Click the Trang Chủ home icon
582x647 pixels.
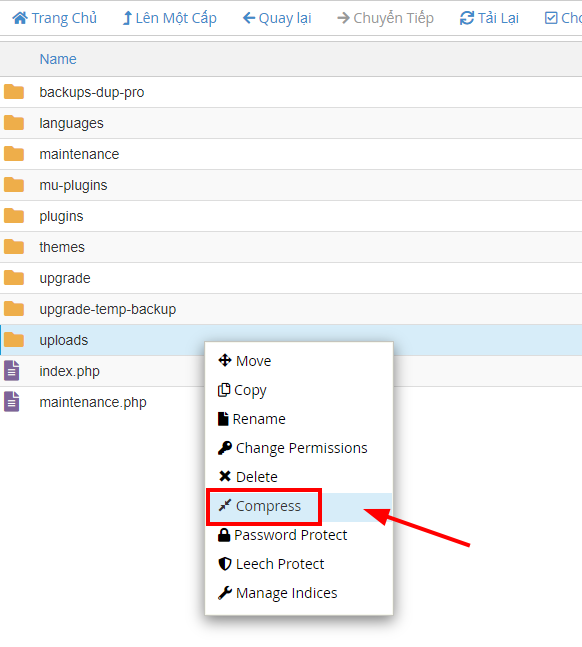click(x=20, y=18)
